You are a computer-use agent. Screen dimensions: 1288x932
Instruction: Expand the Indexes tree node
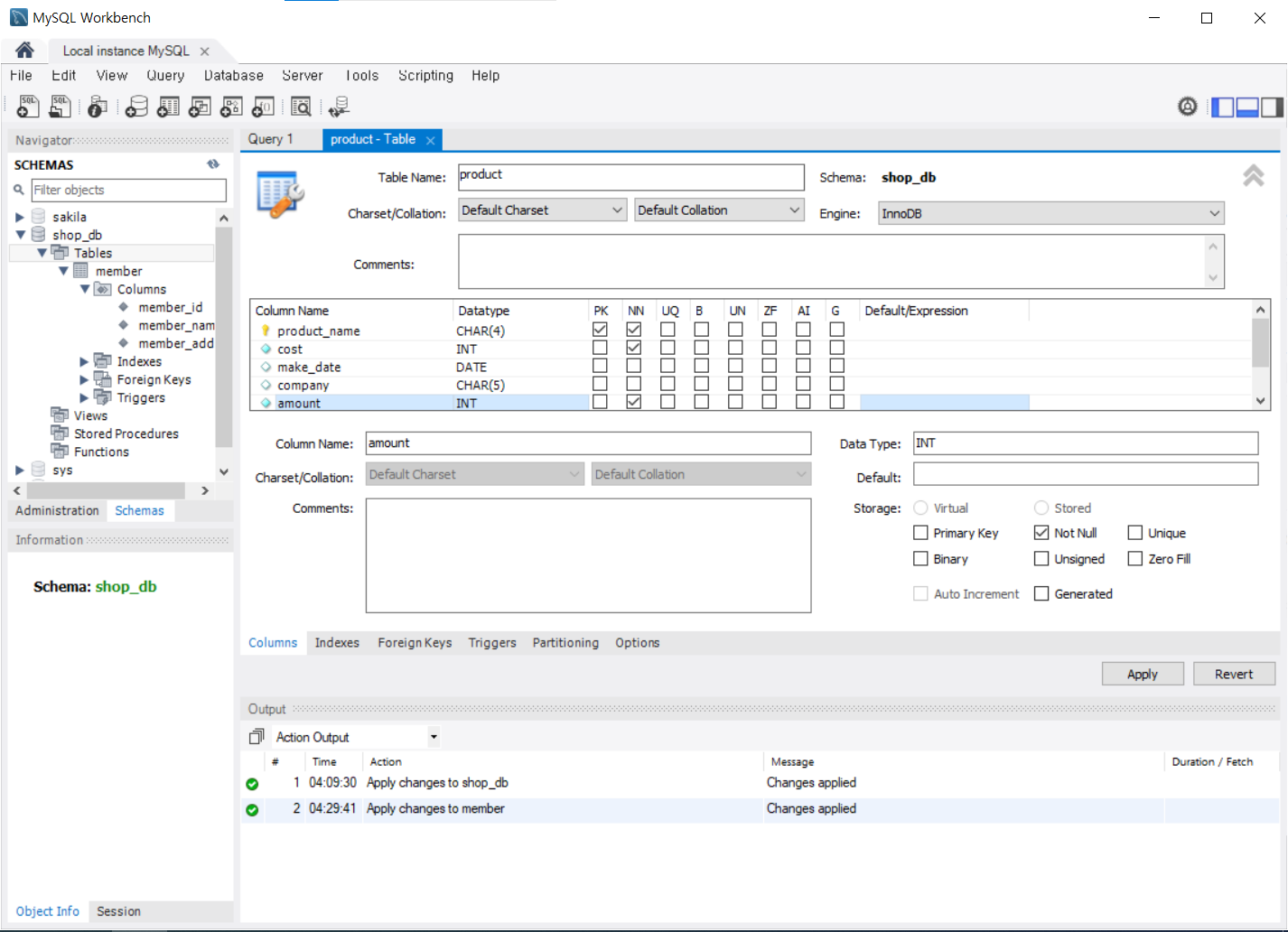pyautogui.click(x=85, y=361)
